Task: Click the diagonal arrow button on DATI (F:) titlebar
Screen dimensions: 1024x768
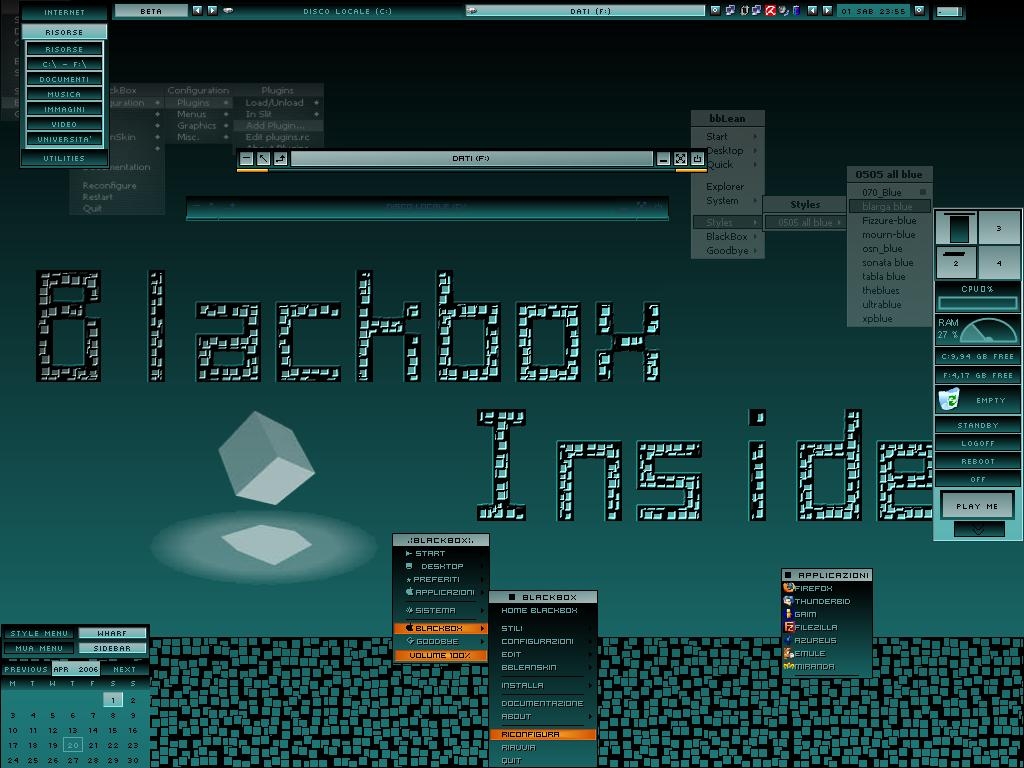Action: [x=263, y=159]
